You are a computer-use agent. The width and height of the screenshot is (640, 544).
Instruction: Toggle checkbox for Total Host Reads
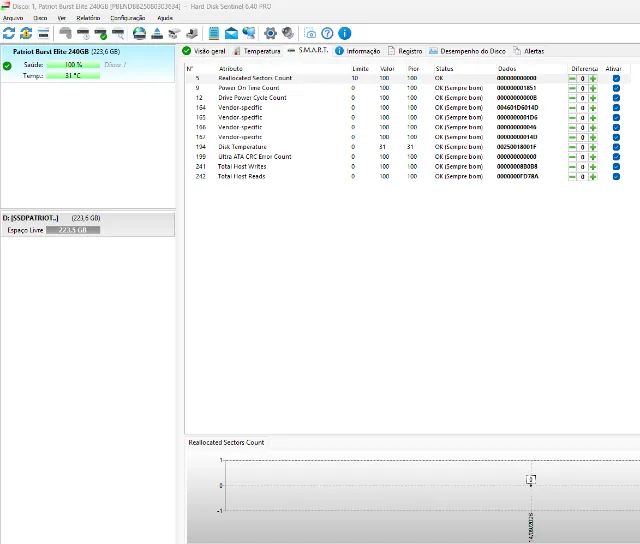coord(616,177)
